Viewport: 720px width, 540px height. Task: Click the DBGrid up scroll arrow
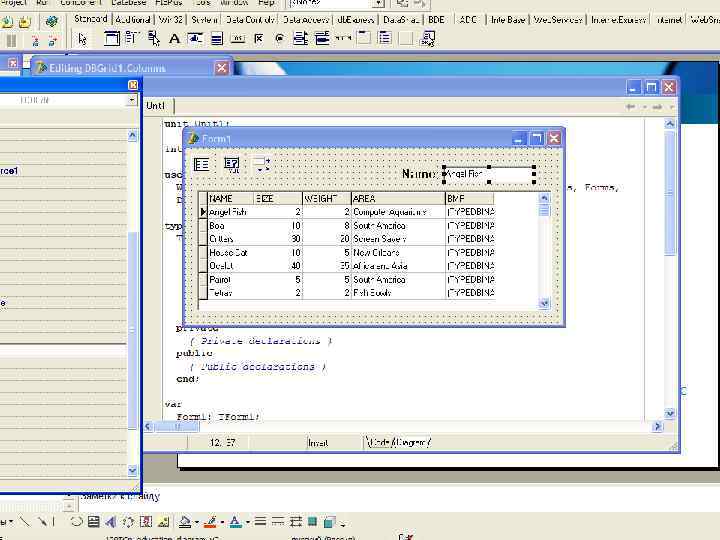pos(544,198)
